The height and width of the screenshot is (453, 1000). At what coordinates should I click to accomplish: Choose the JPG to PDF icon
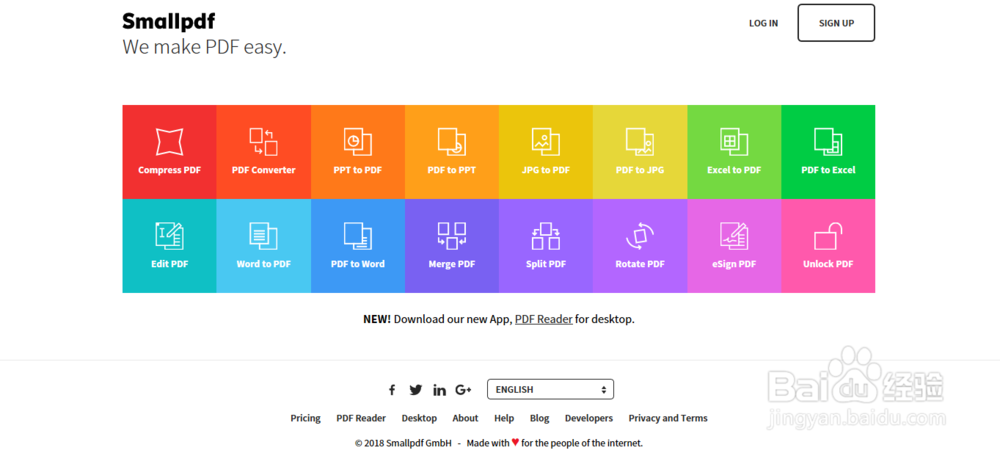[x=546, y=142]
